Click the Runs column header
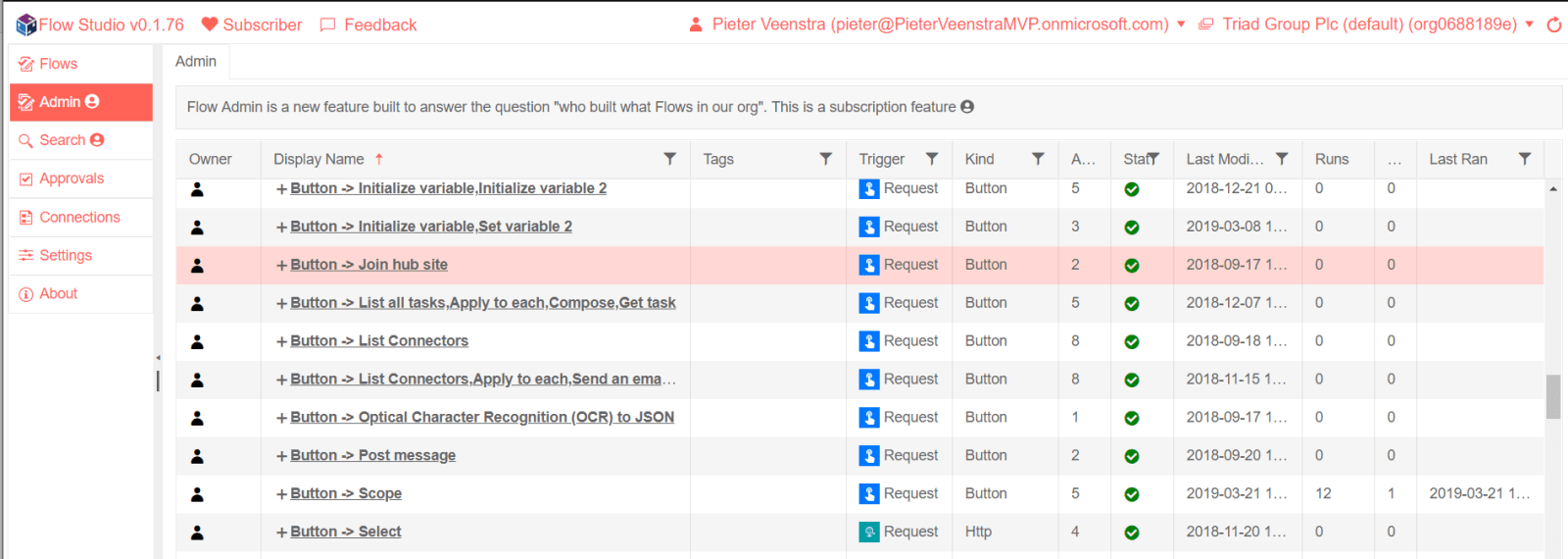The height and width of the screenshot is (559, 1568). 1332,159
